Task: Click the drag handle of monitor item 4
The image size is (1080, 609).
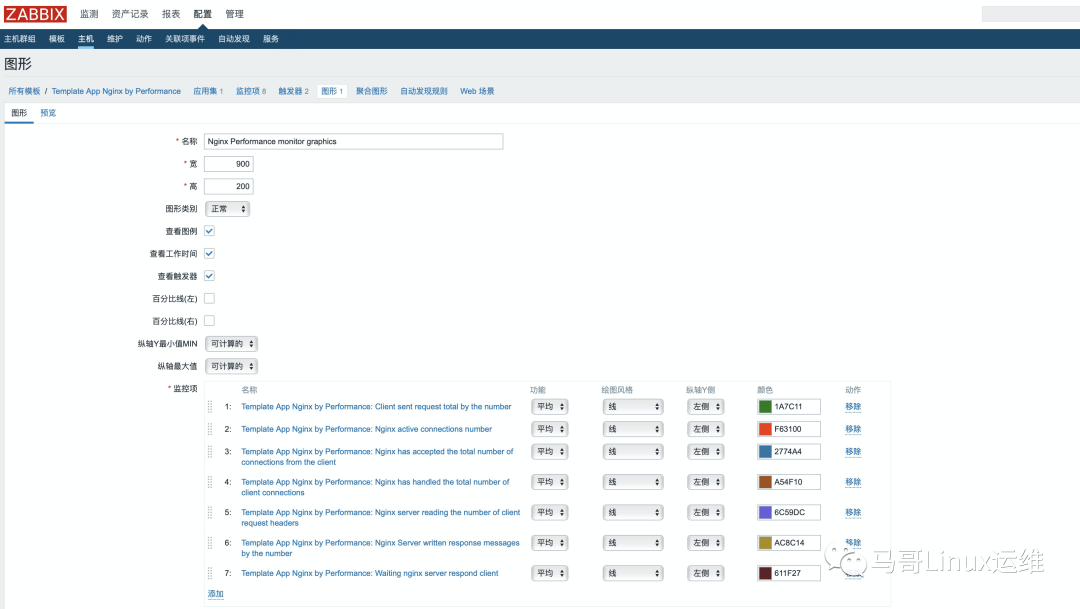Action: pyautogui.click(x=210, y=482)
